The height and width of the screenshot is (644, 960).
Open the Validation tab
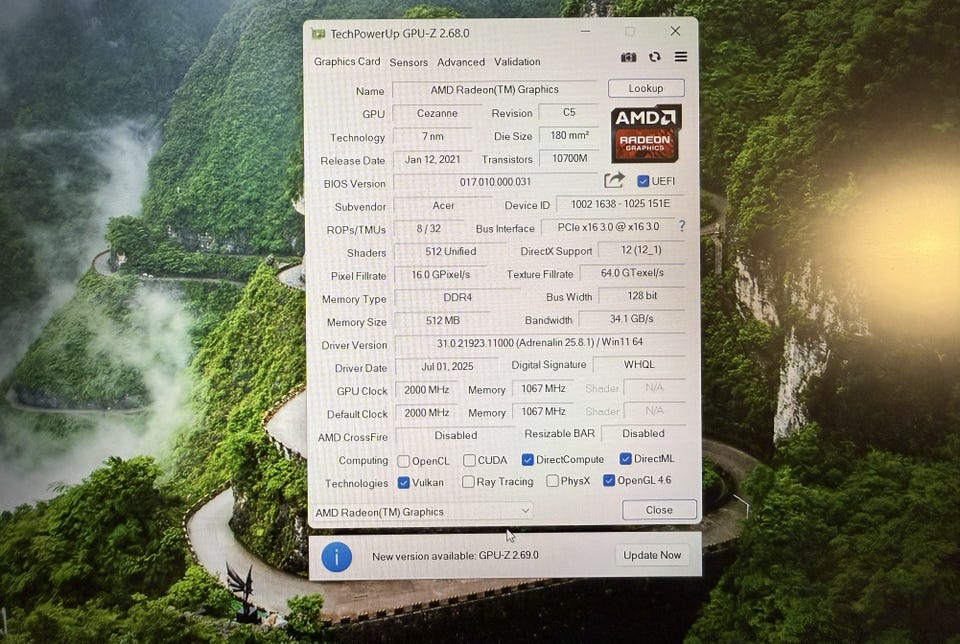click(517, 62)
